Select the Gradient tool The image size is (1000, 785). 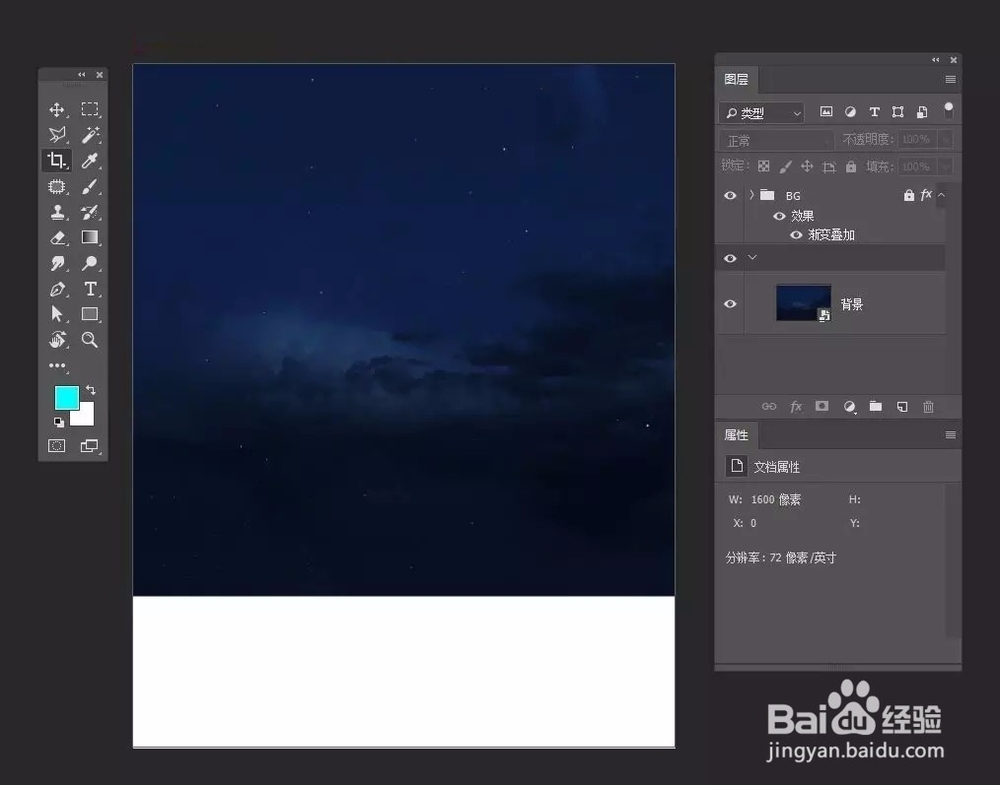point(90,237)
